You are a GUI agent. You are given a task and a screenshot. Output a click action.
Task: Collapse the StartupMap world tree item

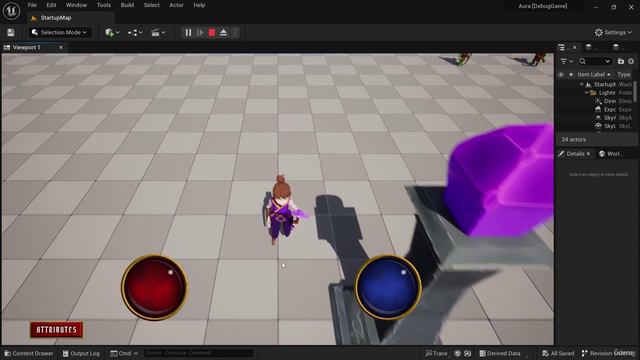click(x=582, y=84)
